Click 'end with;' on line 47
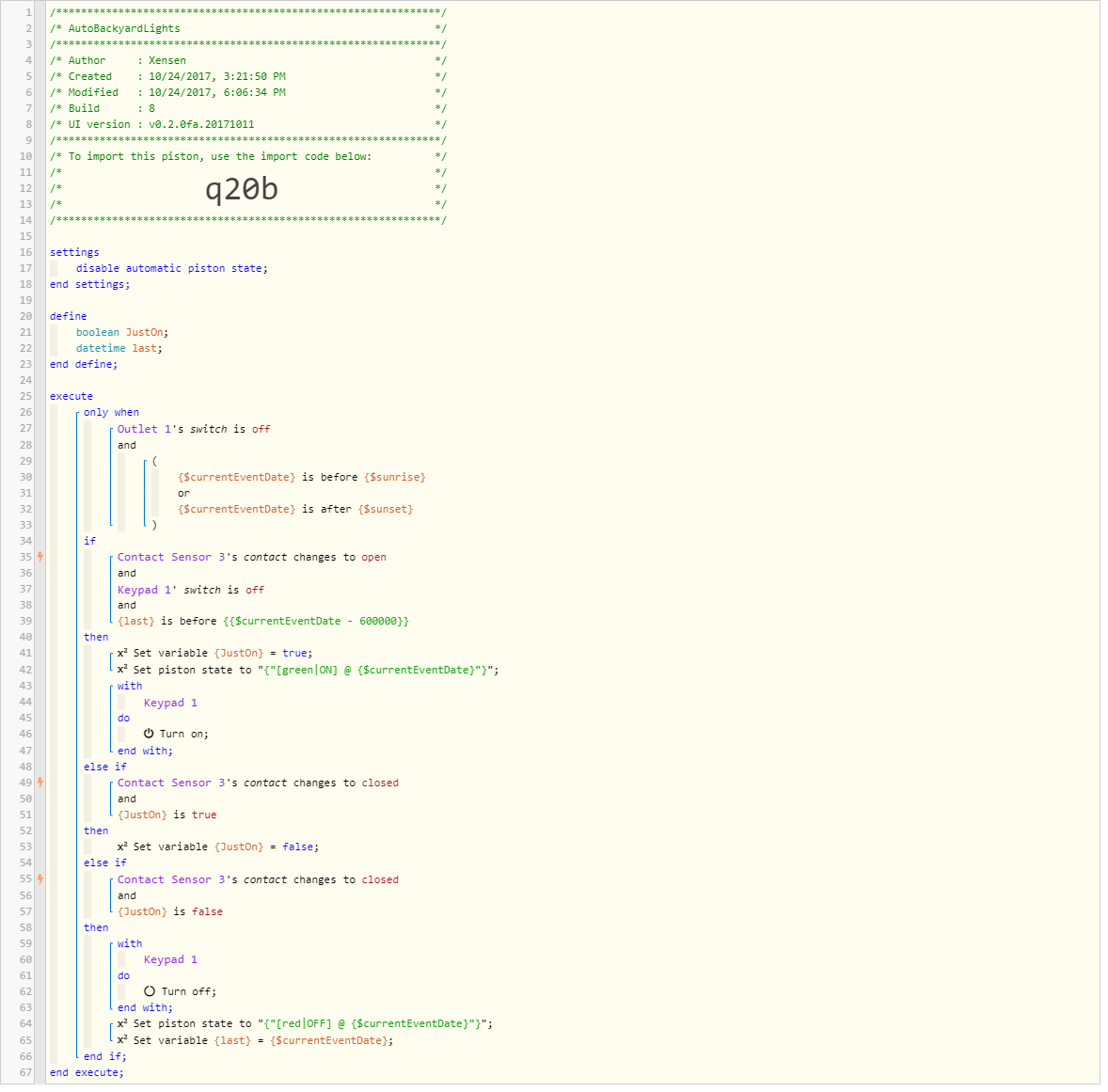The image size is (1108, 1092). click(x=145, y=751)
